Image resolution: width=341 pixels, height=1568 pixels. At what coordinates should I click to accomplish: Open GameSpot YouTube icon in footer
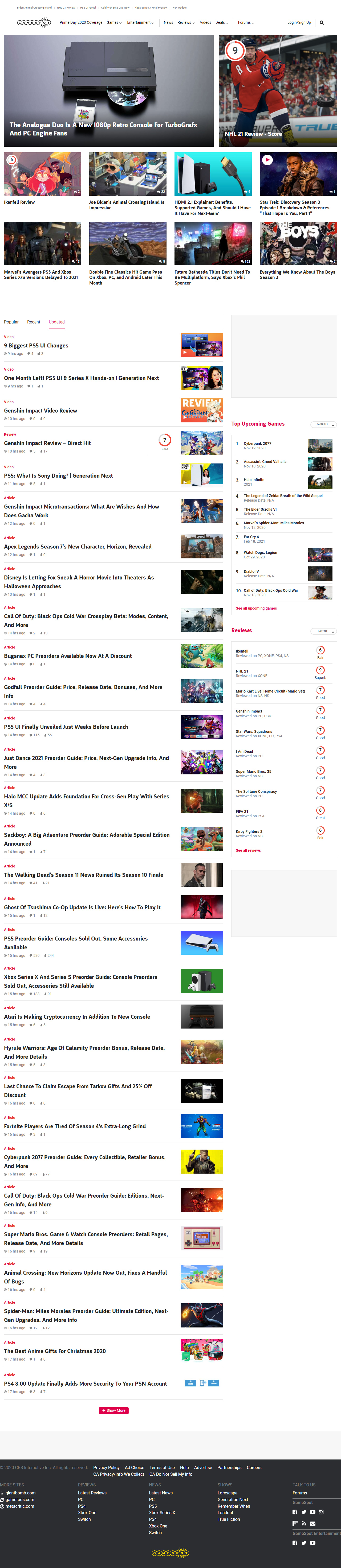pos(312,1512)
